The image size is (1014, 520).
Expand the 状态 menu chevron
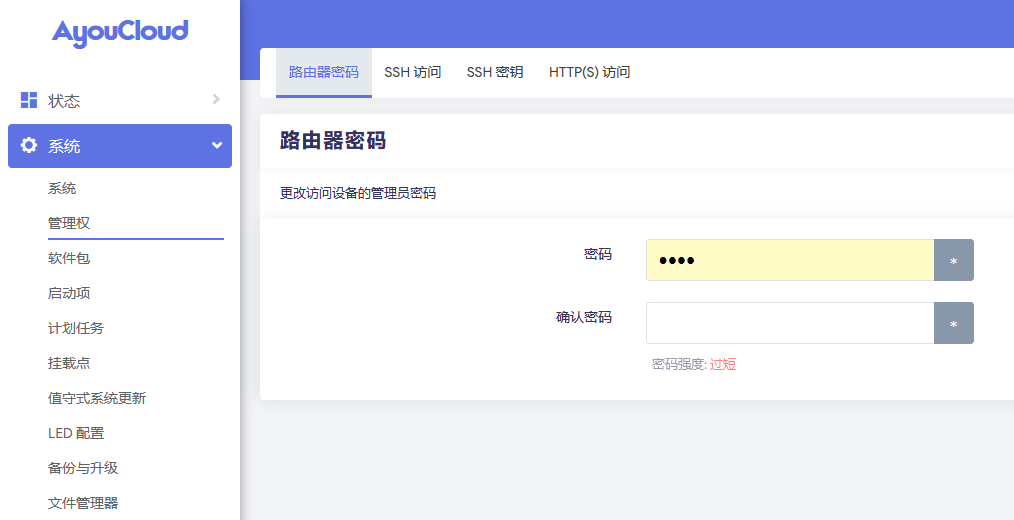[x=216, y=99]
